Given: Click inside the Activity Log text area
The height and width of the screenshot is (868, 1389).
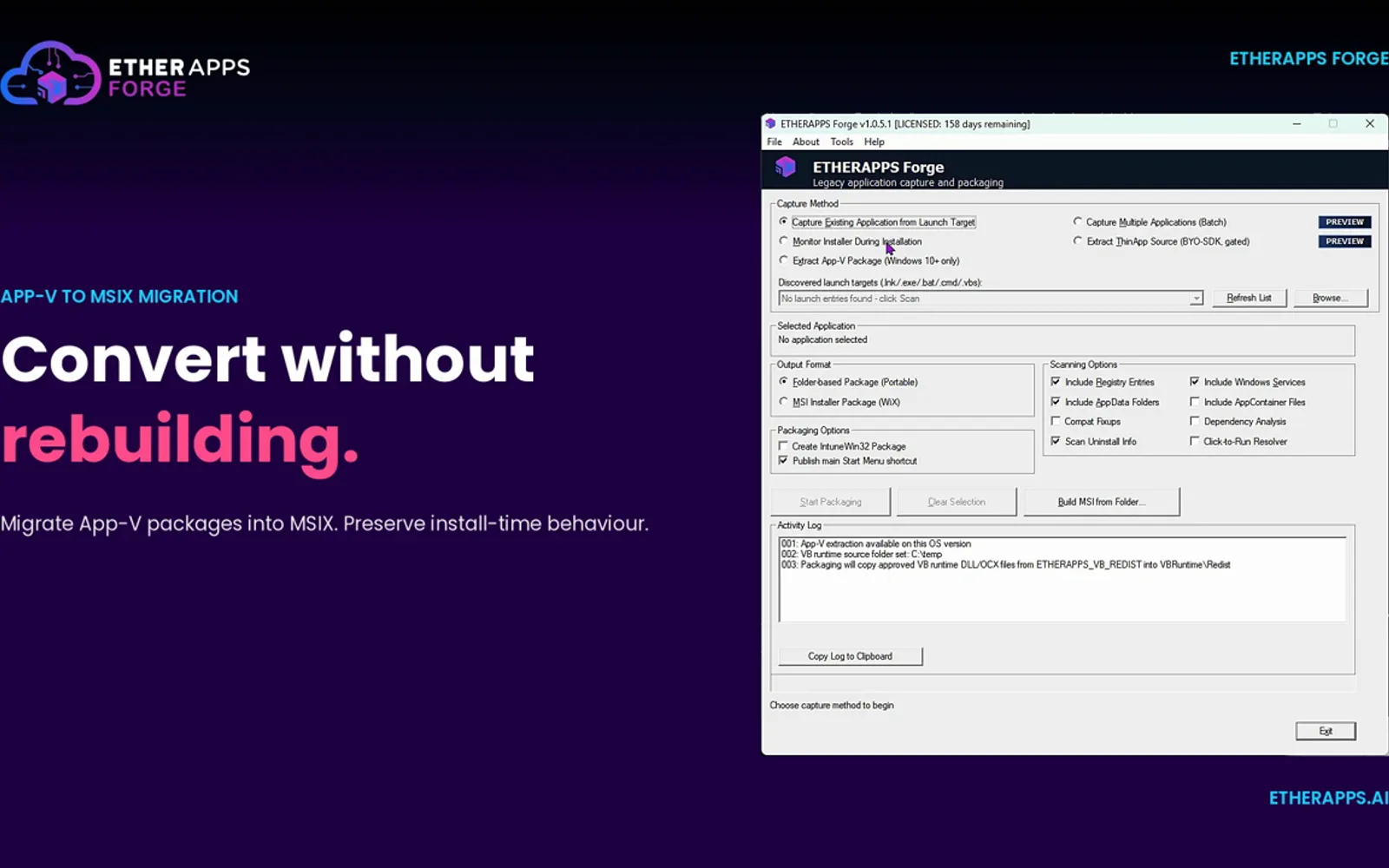Looking at the screenshot, I should [x=1063, y=579].
